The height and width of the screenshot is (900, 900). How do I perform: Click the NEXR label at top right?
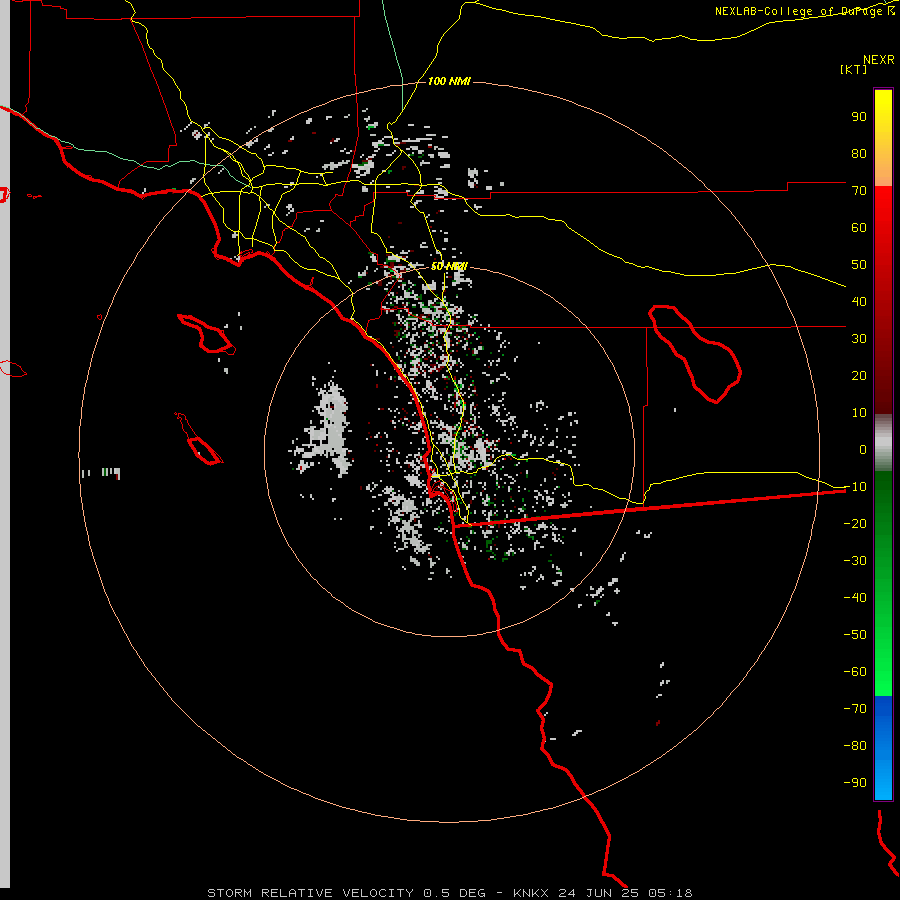[x=879, y=60]
